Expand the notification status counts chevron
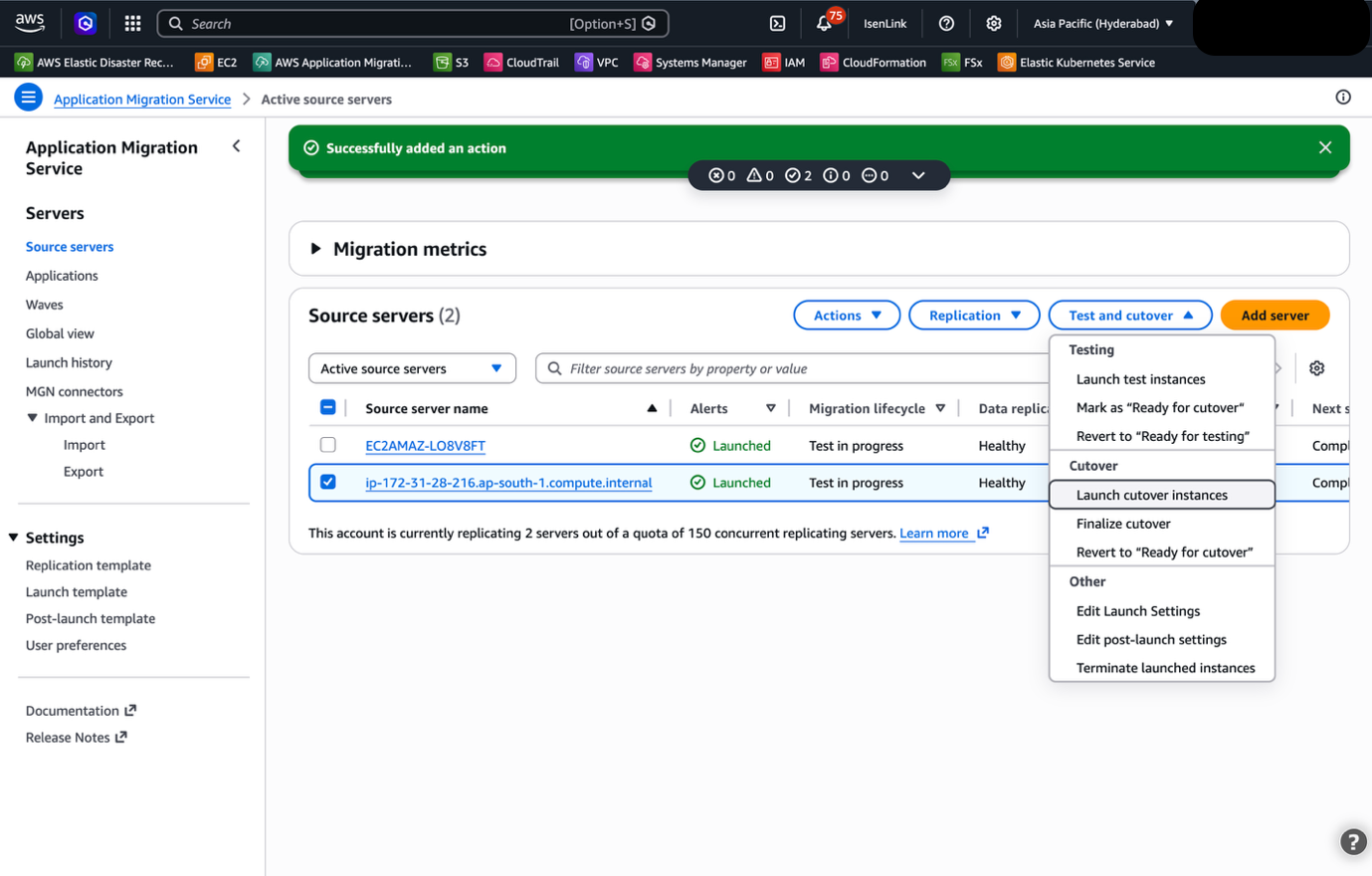 918,175
